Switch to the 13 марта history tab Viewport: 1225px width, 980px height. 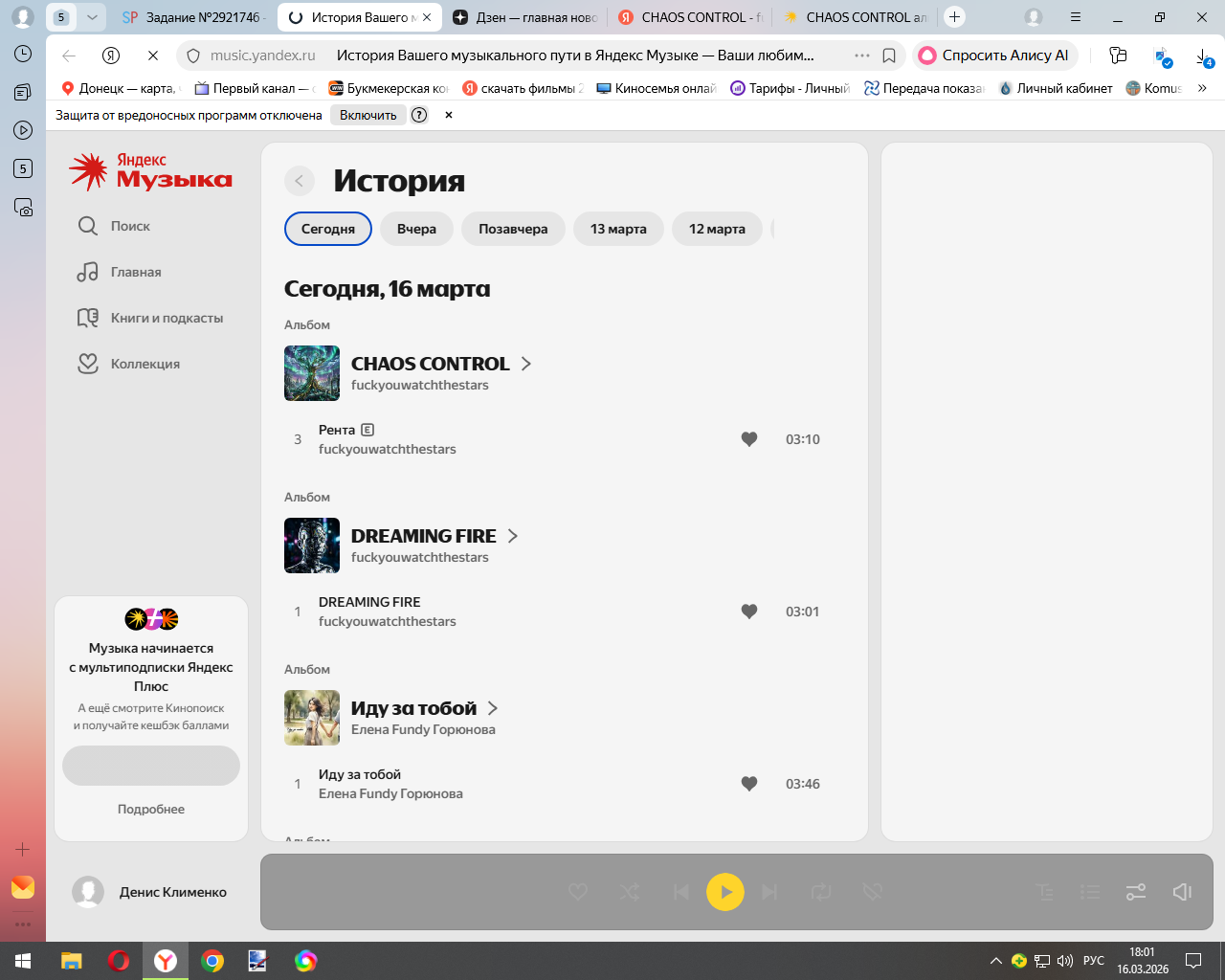pos(618,229)
